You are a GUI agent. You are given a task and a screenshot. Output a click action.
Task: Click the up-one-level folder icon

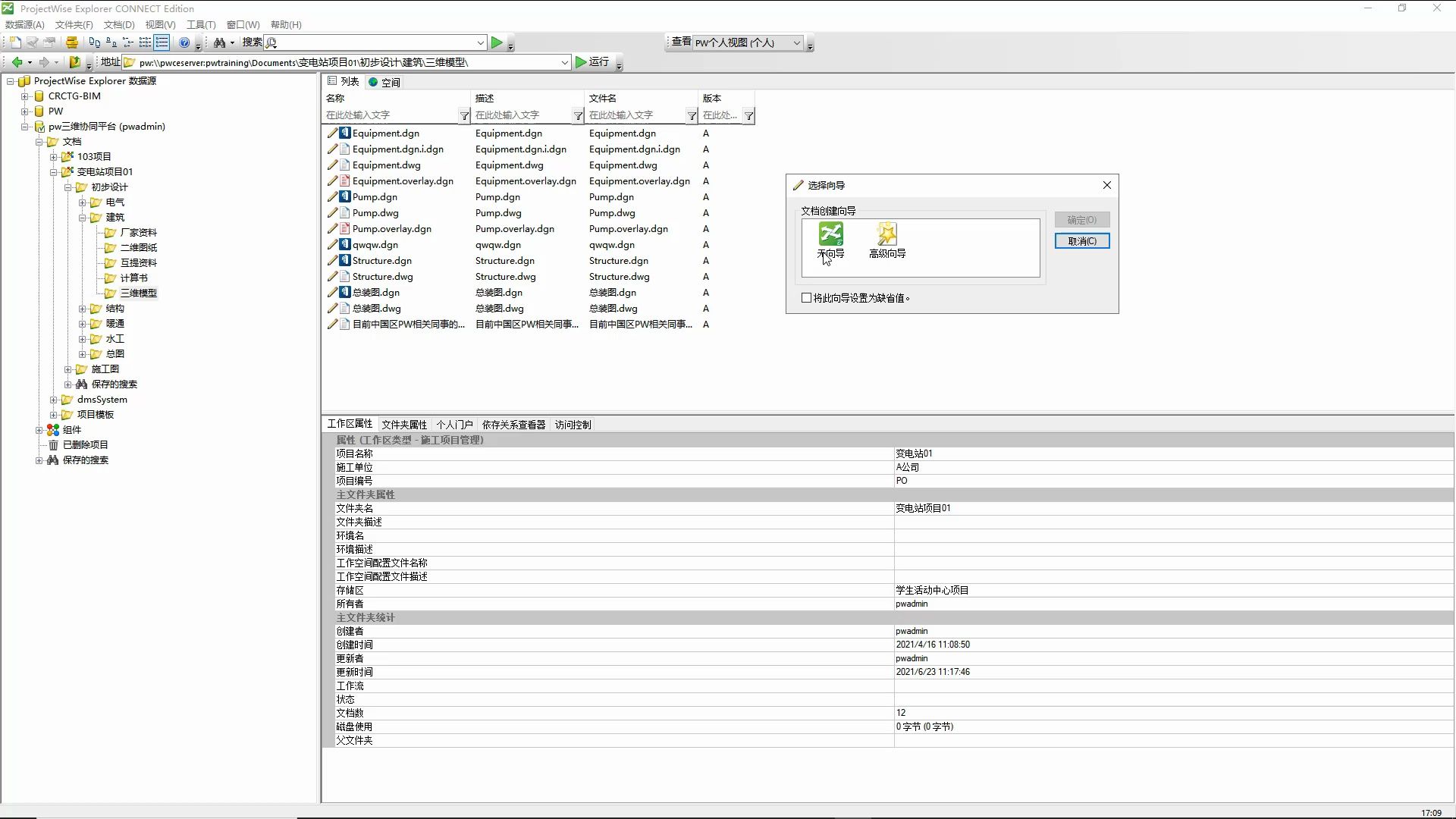tap(74, 62)
